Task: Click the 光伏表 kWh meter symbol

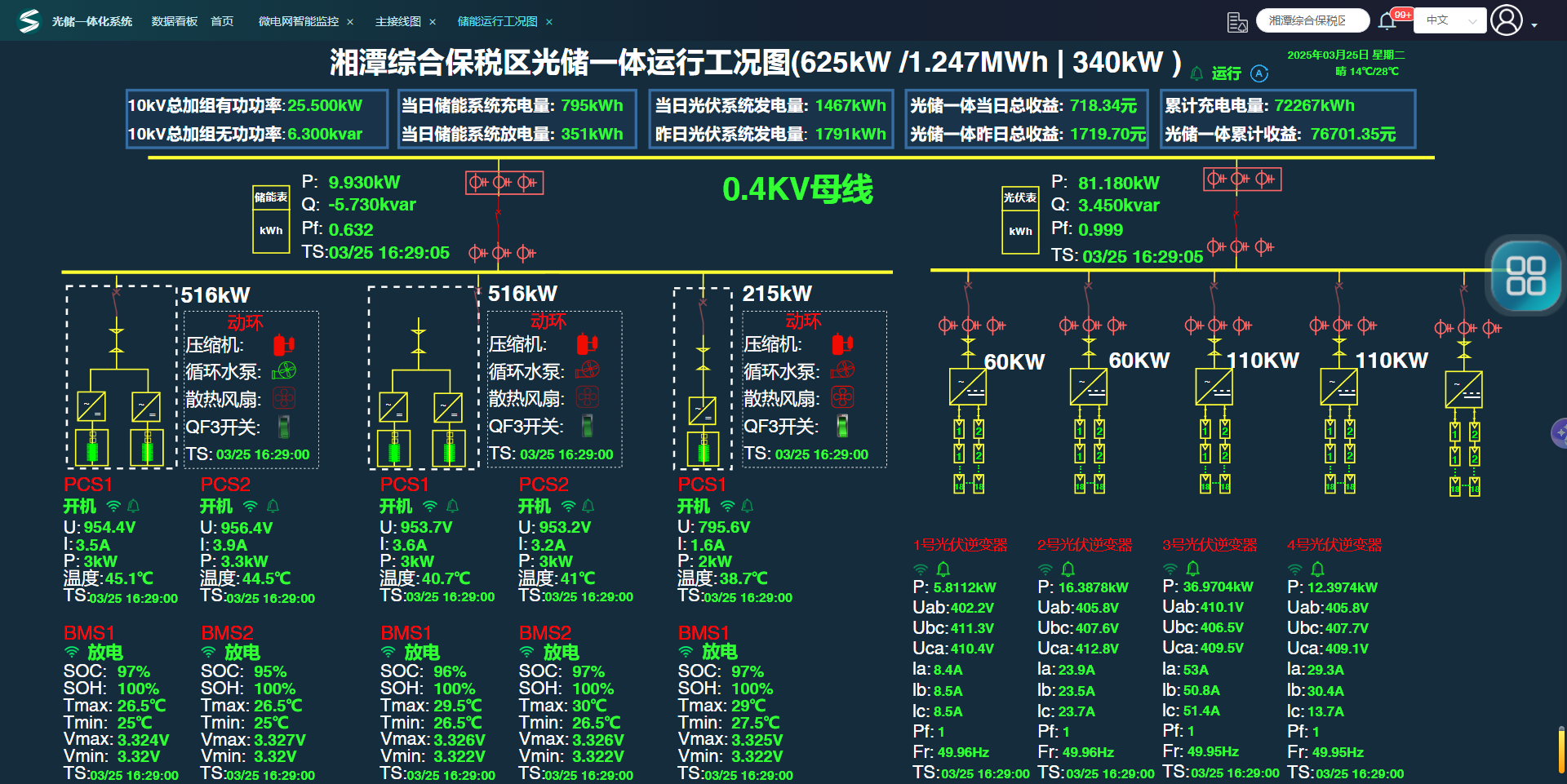Action: coord(1020,219)
